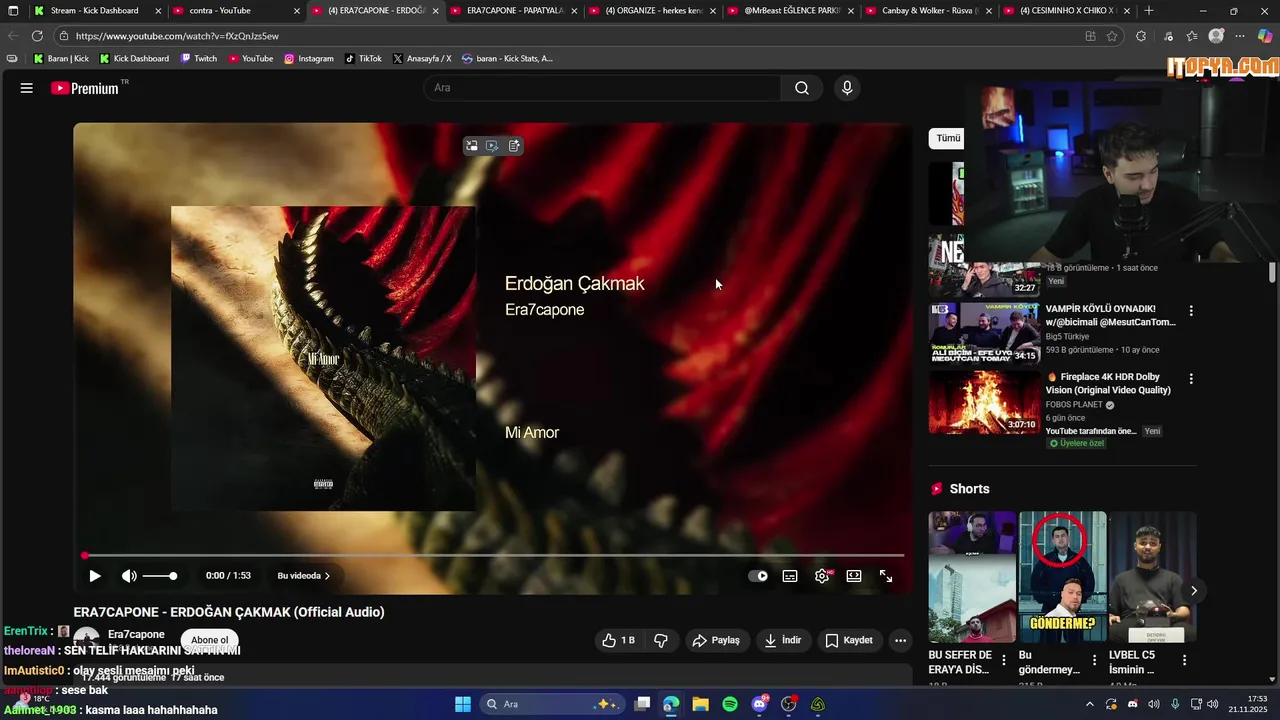1280x720 pixels.
Task: Click first overlay icon atop video
Action: click(471, 146)
